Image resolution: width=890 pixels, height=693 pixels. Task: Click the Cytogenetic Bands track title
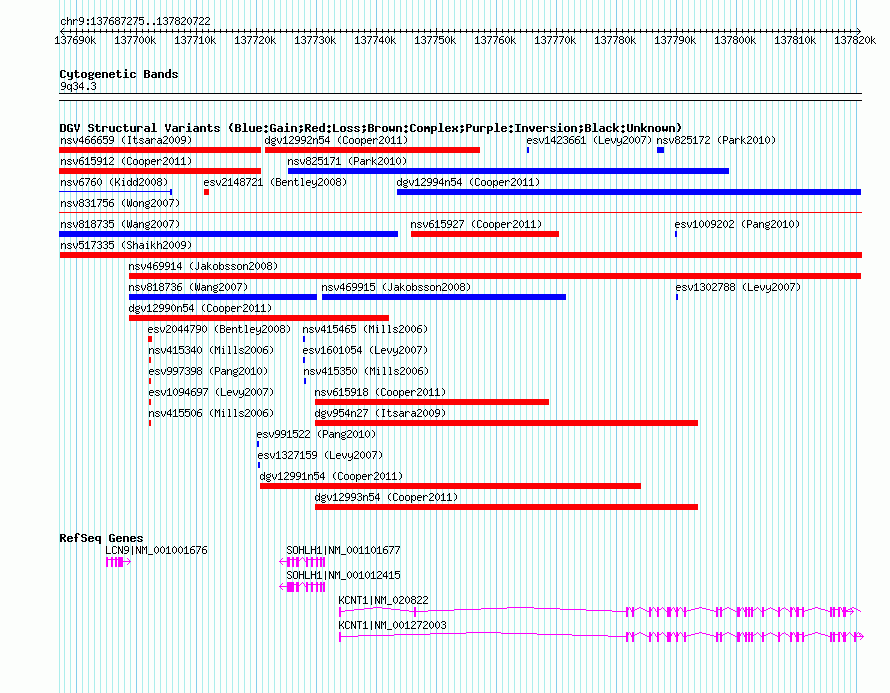click(x=119, y=74)
